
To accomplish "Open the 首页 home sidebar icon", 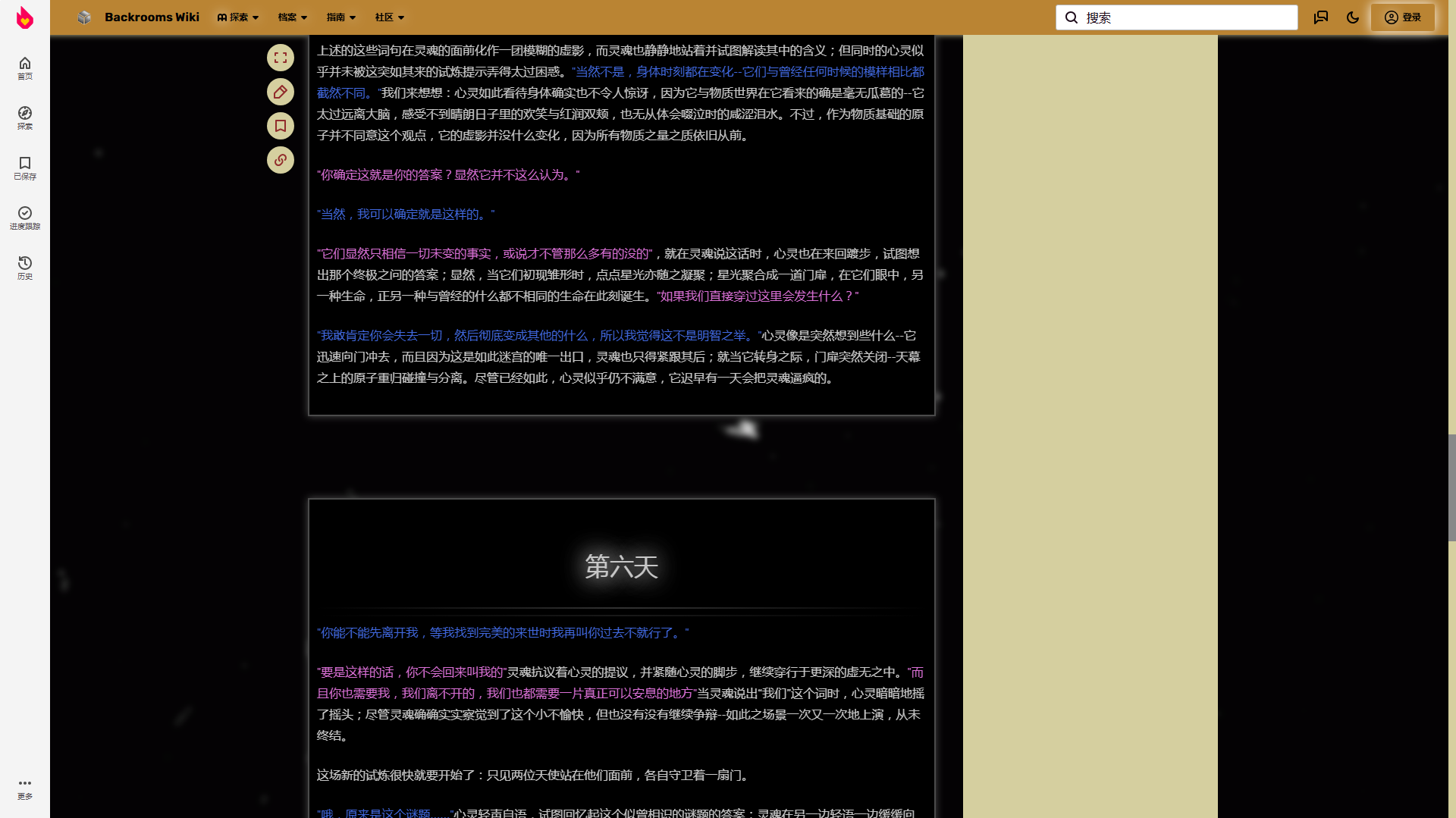I will (25, 67).
